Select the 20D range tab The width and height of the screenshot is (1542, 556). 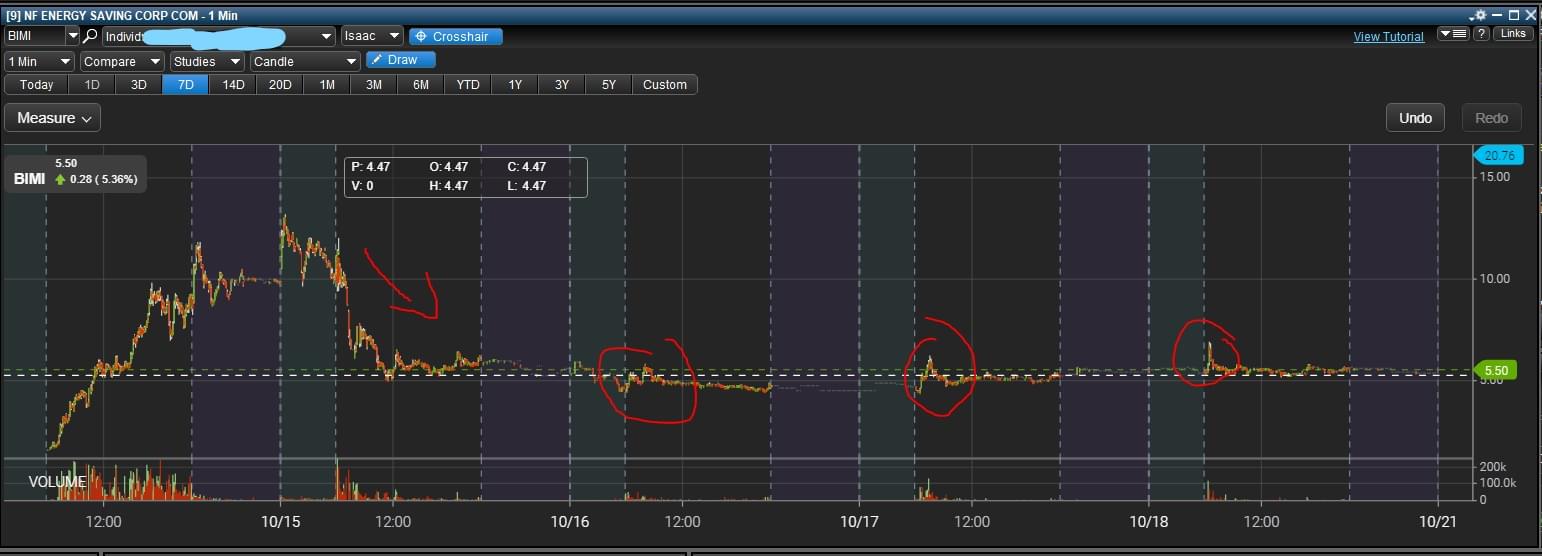pos(280,85)
